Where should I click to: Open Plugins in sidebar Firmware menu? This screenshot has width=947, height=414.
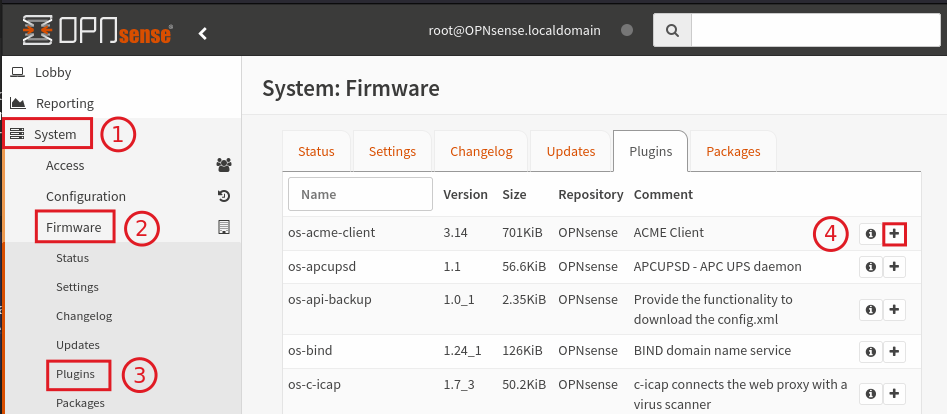[75, 374]
